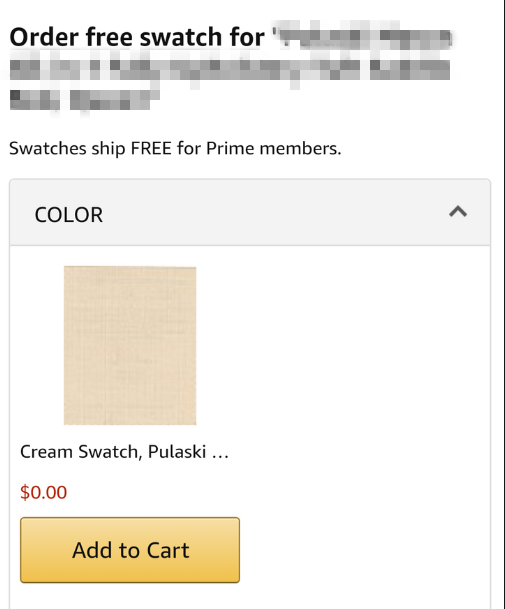505x609 pixels.
Task: Tap the upward caret beside COLOR
Action: [x=458, y=212]
